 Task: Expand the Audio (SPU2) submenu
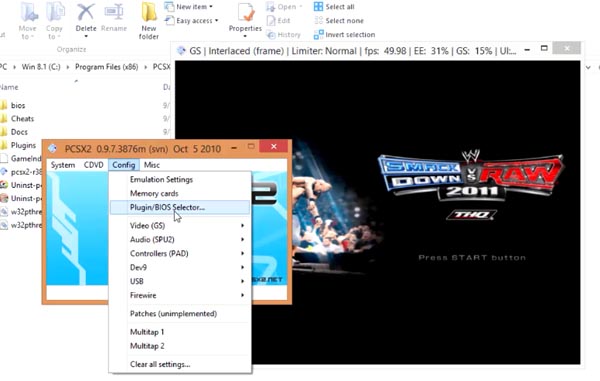pyautogui.click(x=181, y=239)
